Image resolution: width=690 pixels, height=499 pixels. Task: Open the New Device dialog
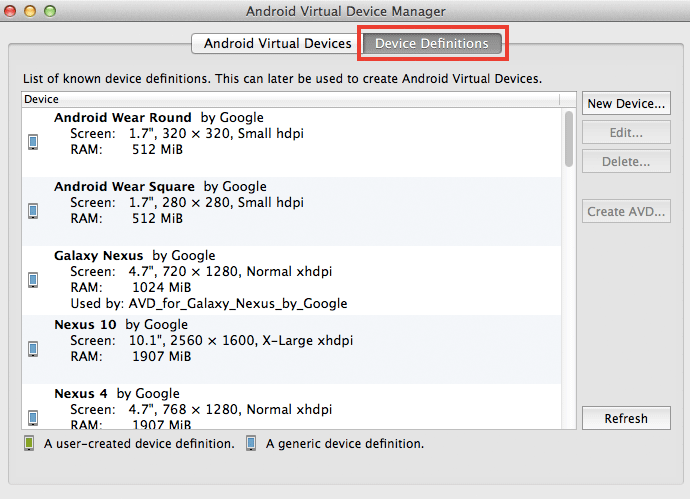(626, 103)
